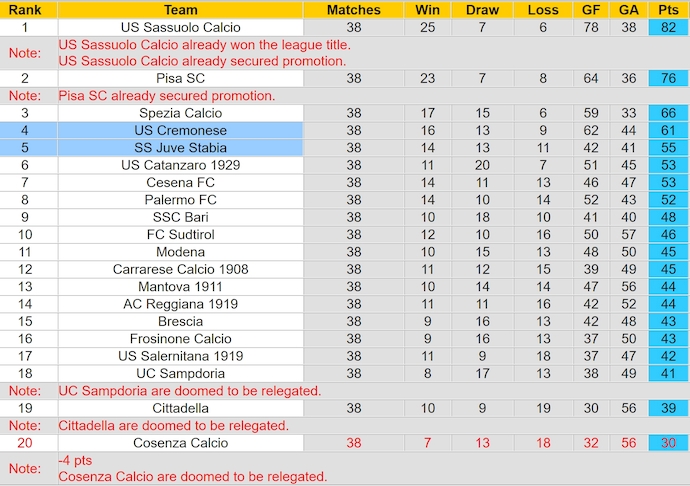The image size is (690, 486).
Task: Click Sassuolo's blue 82 points cell
Action: point(668,27)
